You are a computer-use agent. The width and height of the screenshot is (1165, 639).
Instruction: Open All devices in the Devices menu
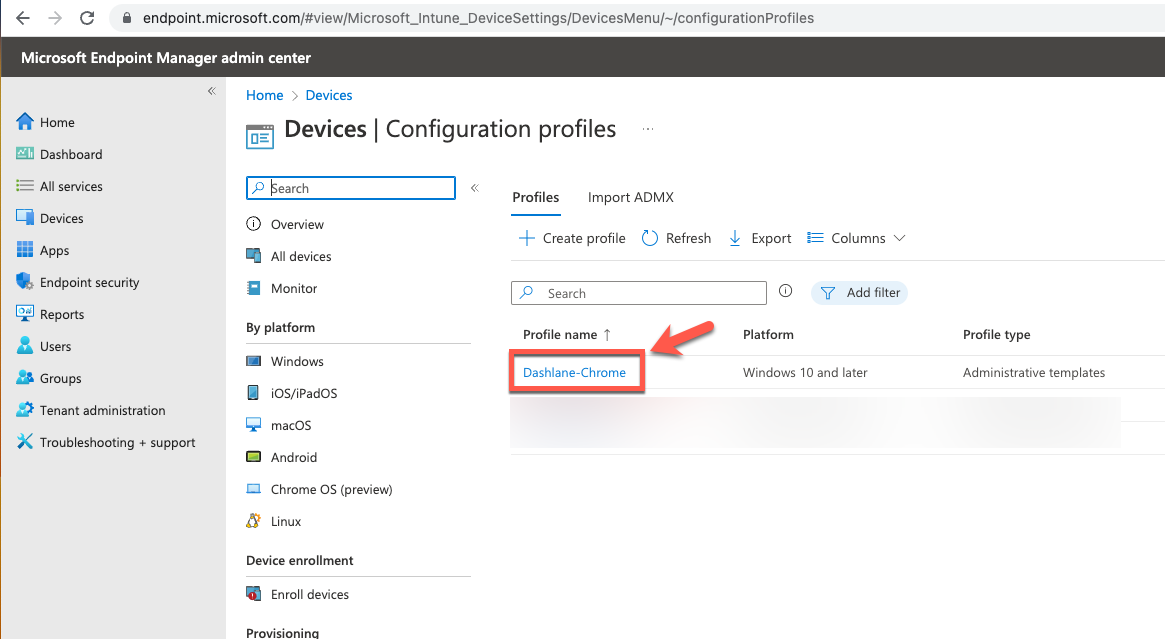(301, 256)
